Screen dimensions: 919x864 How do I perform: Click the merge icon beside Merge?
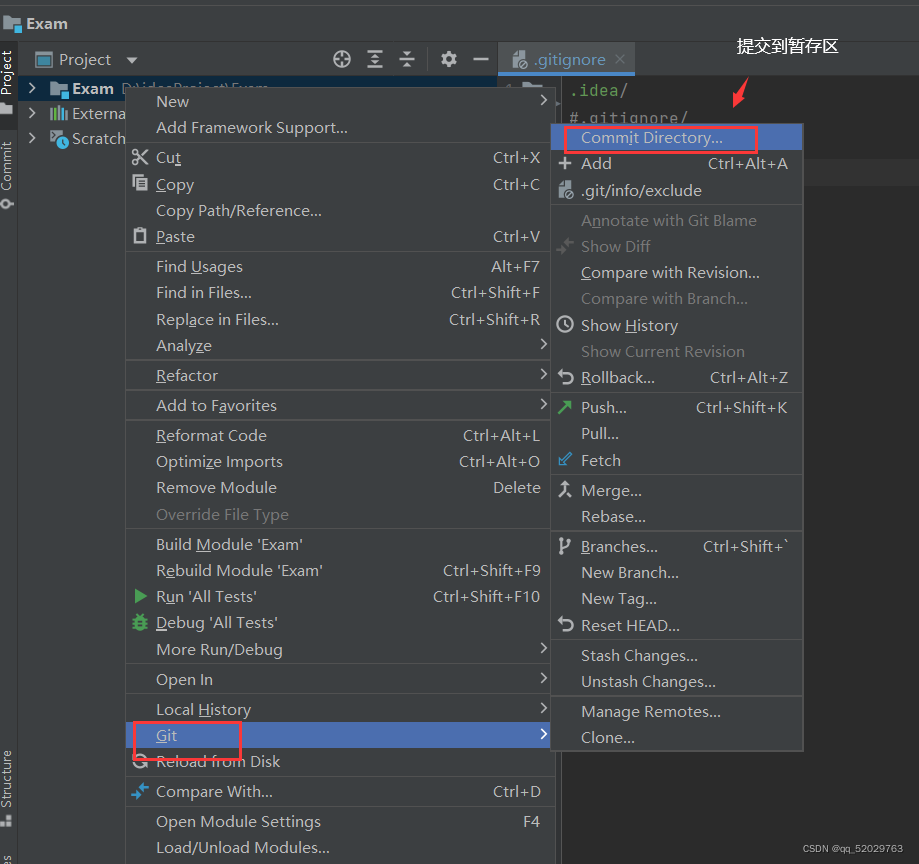(x=565, y=489)
